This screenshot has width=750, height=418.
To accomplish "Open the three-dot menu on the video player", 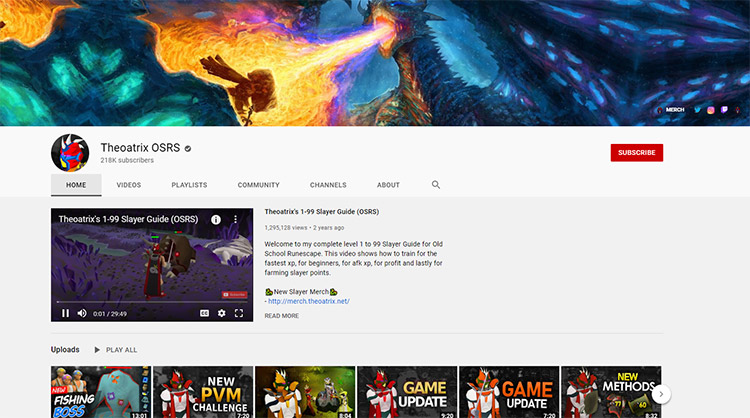I will point(235,220).
